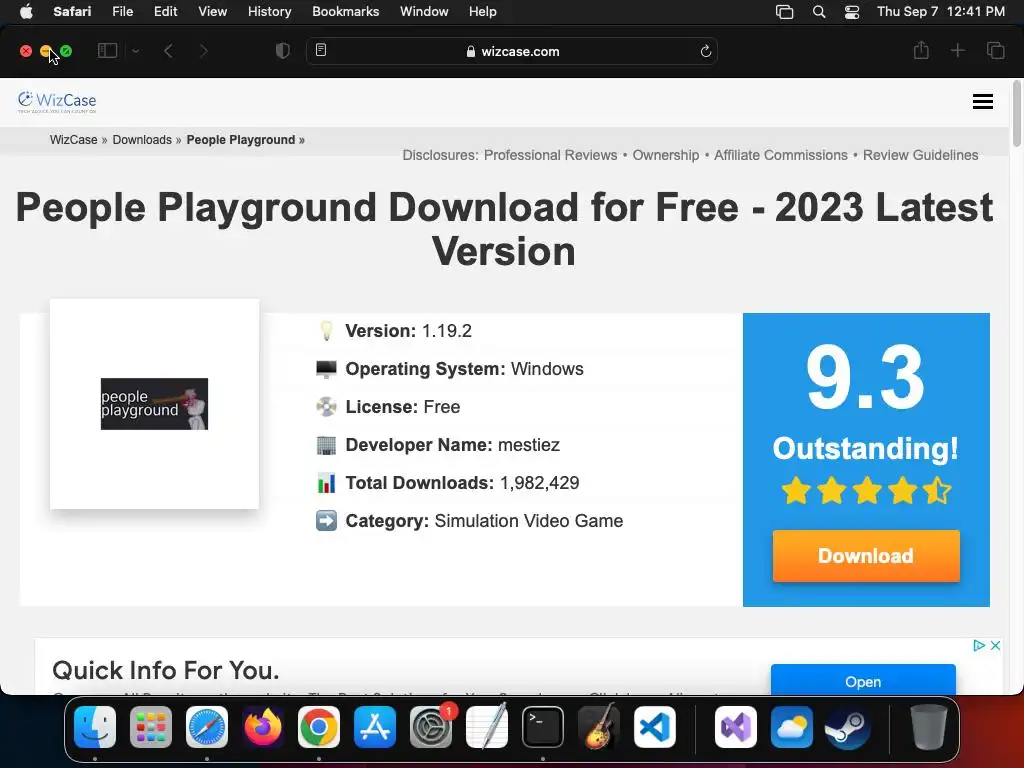Image resolution: width=1024 pixels, height=768 pixels.
Task: Go back with the back arrow
Action: 168,51
